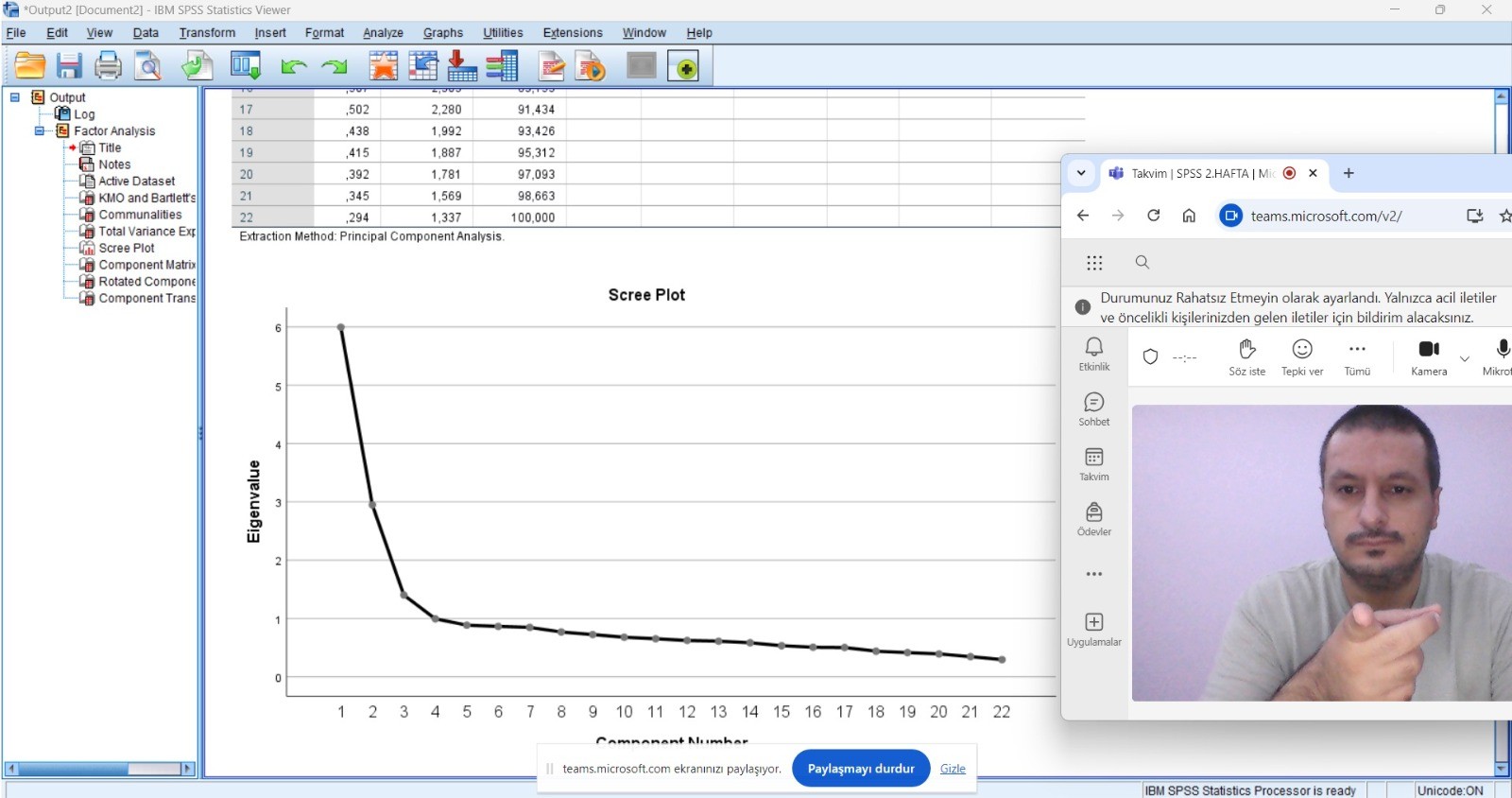Image resolution: width=1512 pixels, height=798 pixels.
Task: Open Print Preview from the toolbar
Action: [x=148, y=66]
